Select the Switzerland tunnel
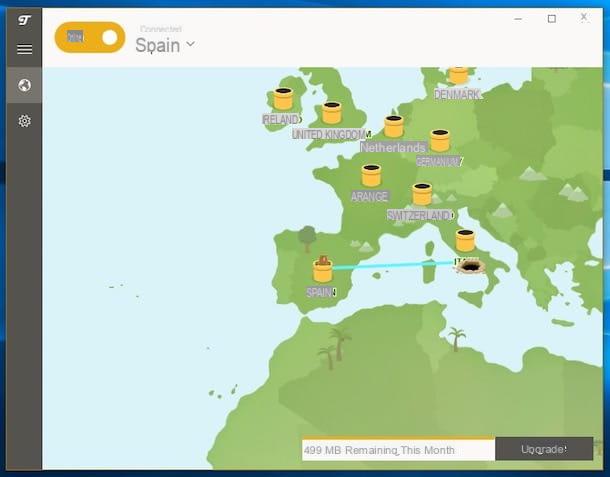The image size is (610, 477). pos(422,194)
